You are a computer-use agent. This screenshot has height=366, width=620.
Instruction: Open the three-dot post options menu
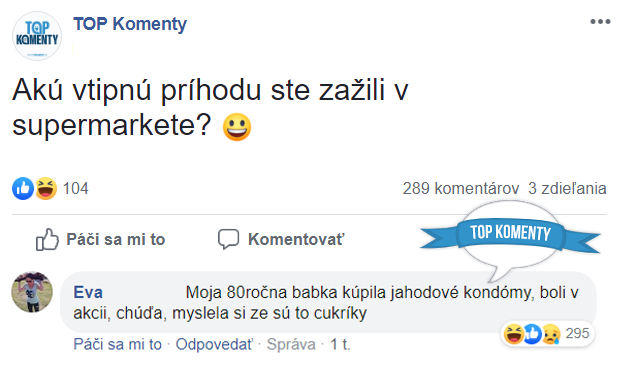600,22
